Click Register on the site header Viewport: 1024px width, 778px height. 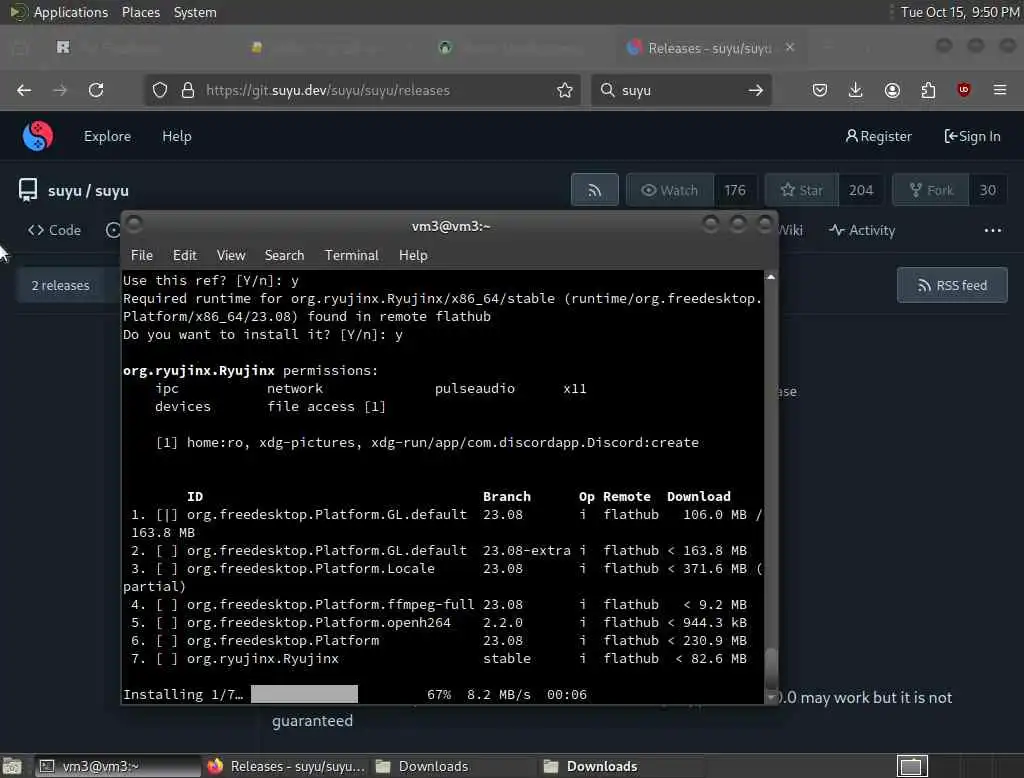click(x=878, y=136)
